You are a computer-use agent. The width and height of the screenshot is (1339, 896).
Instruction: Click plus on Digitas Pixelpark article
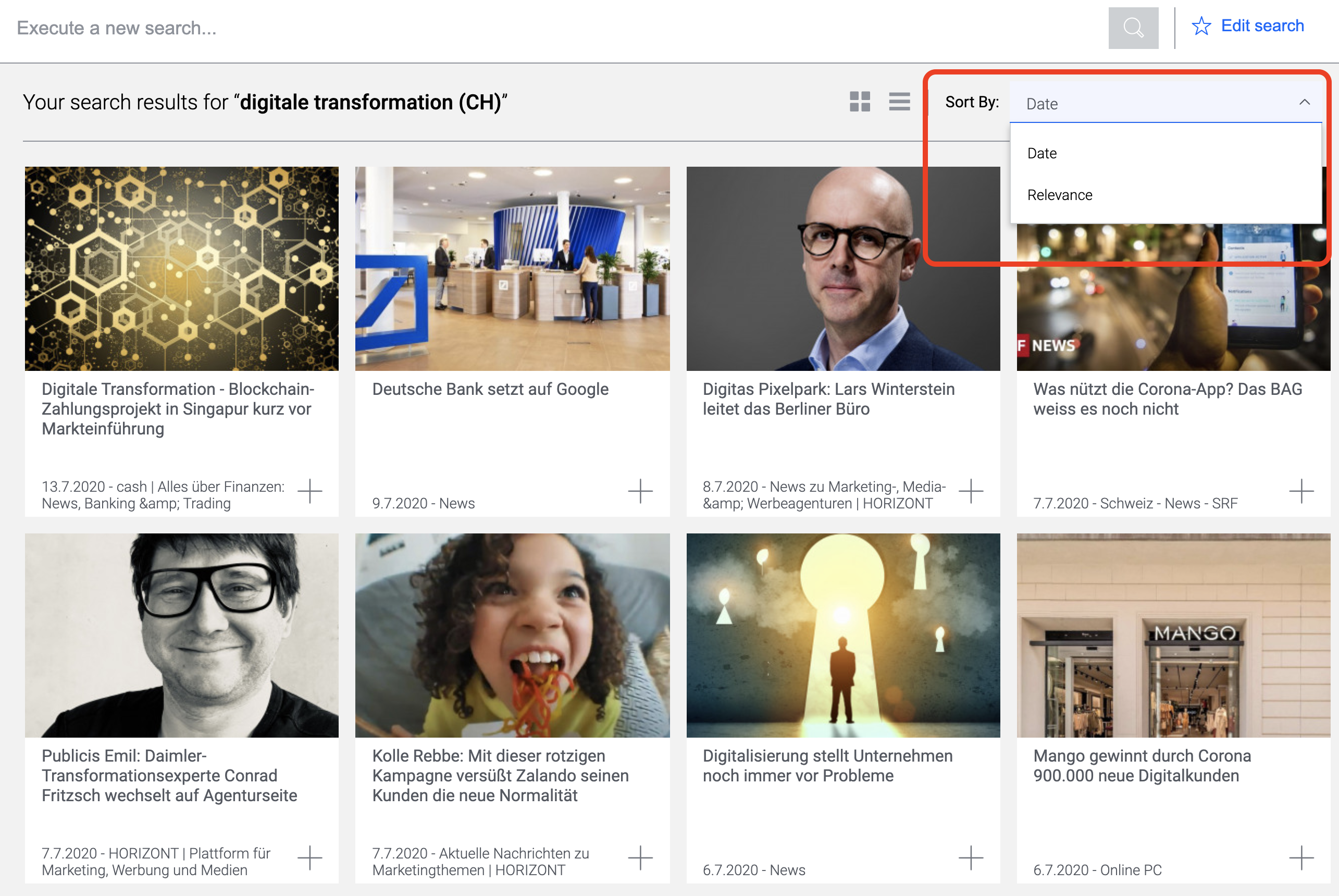tap(971, 491)
